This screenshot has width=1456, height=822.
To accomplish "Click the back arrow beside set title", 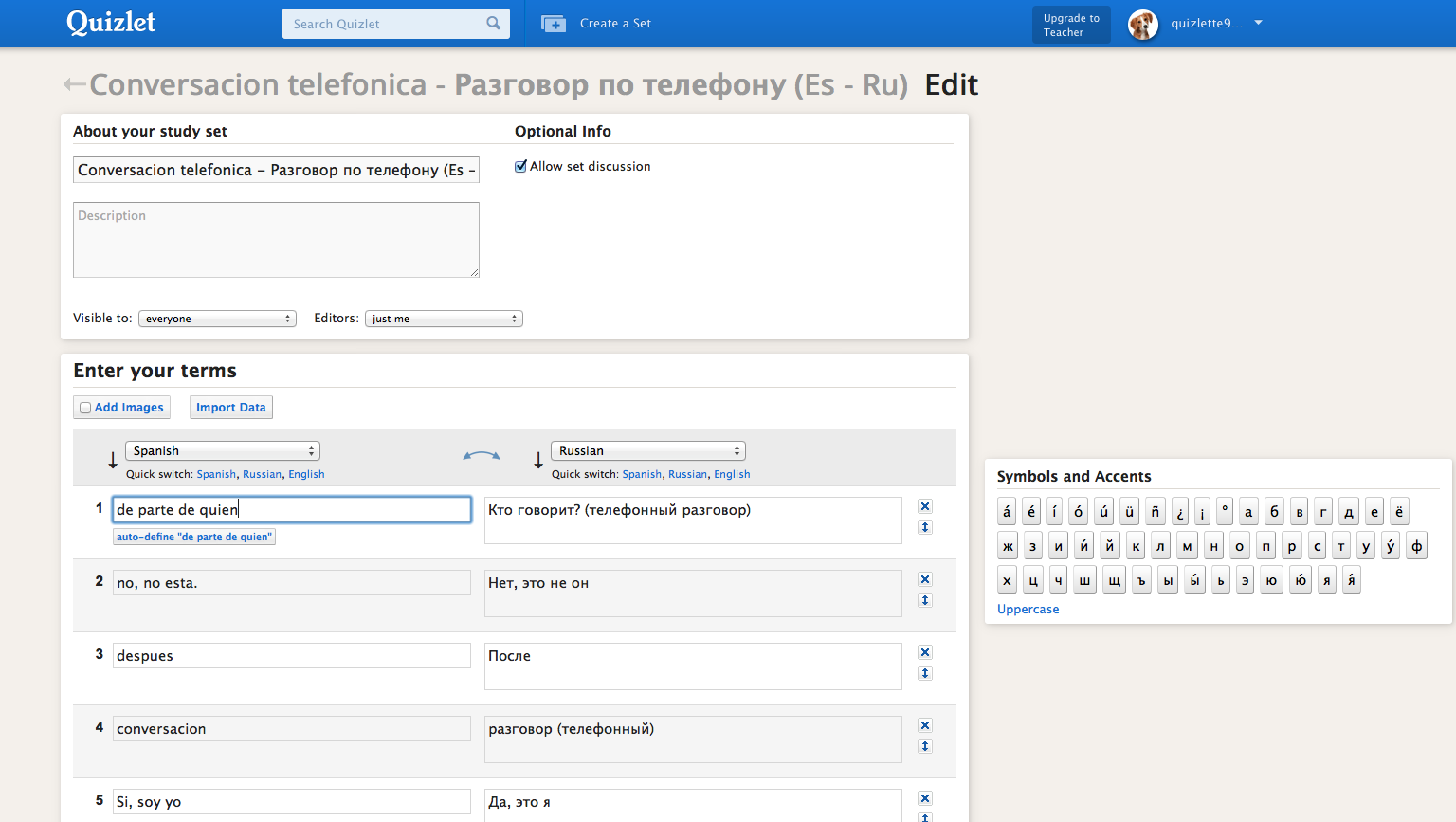I will [74, 85].
